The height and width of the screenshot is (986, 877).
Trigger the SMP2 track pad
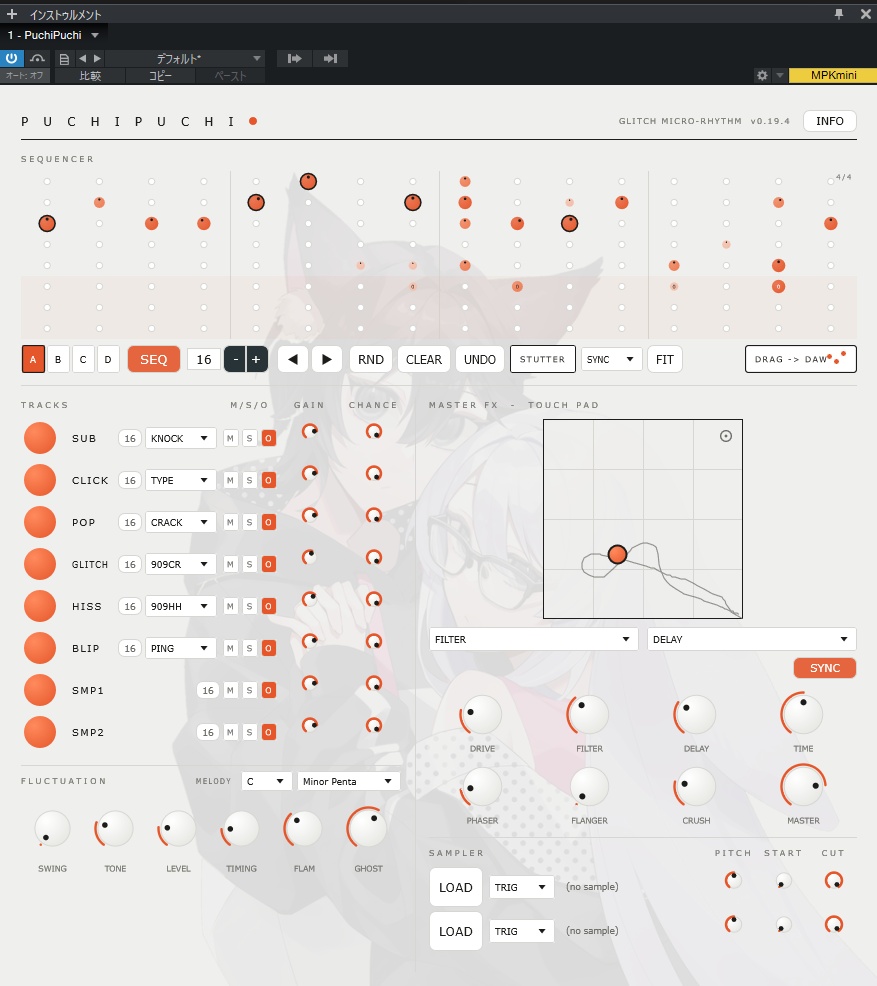[x=40, y=732]
